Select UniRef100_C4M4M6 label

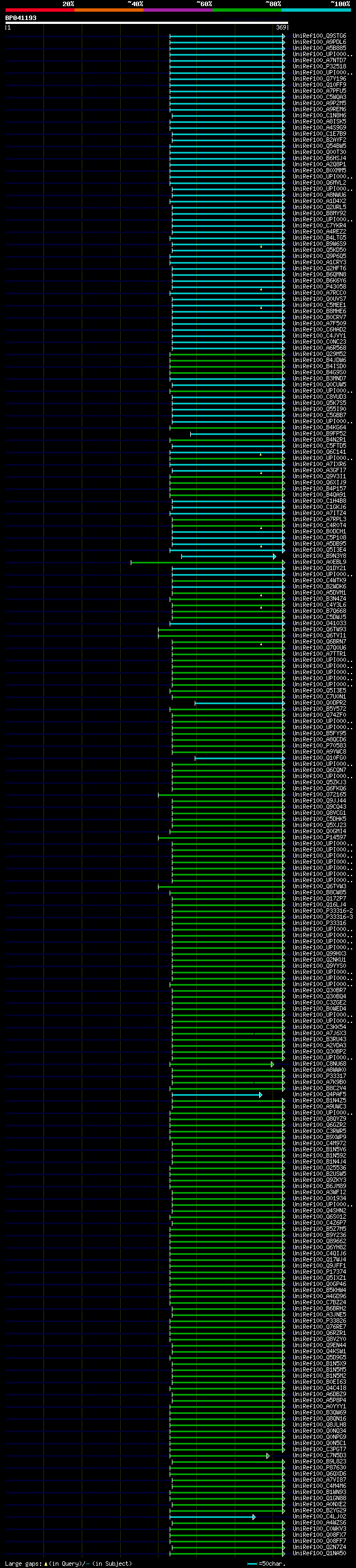[x=319, y=1486]
